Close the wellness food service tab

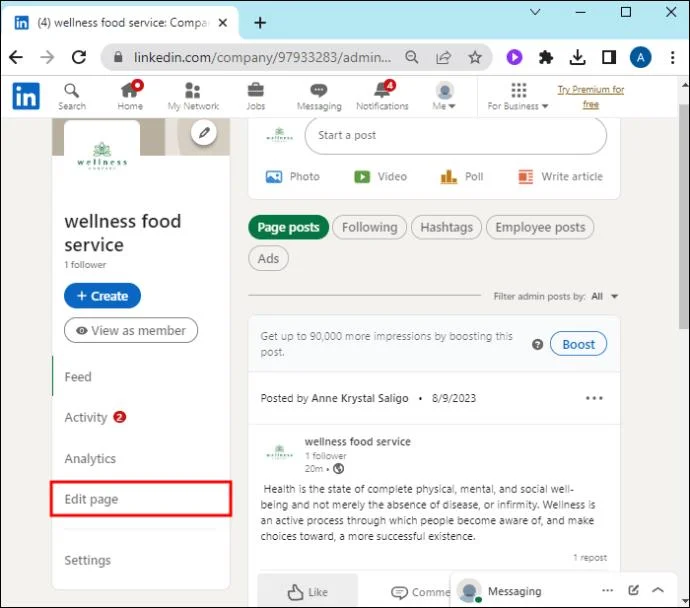tap(223, 22)
